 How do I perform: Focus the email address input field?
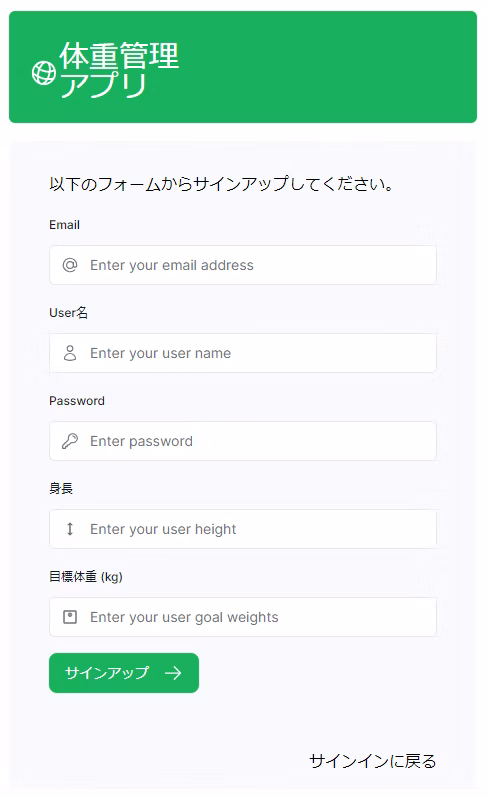(x=243, y=265)
